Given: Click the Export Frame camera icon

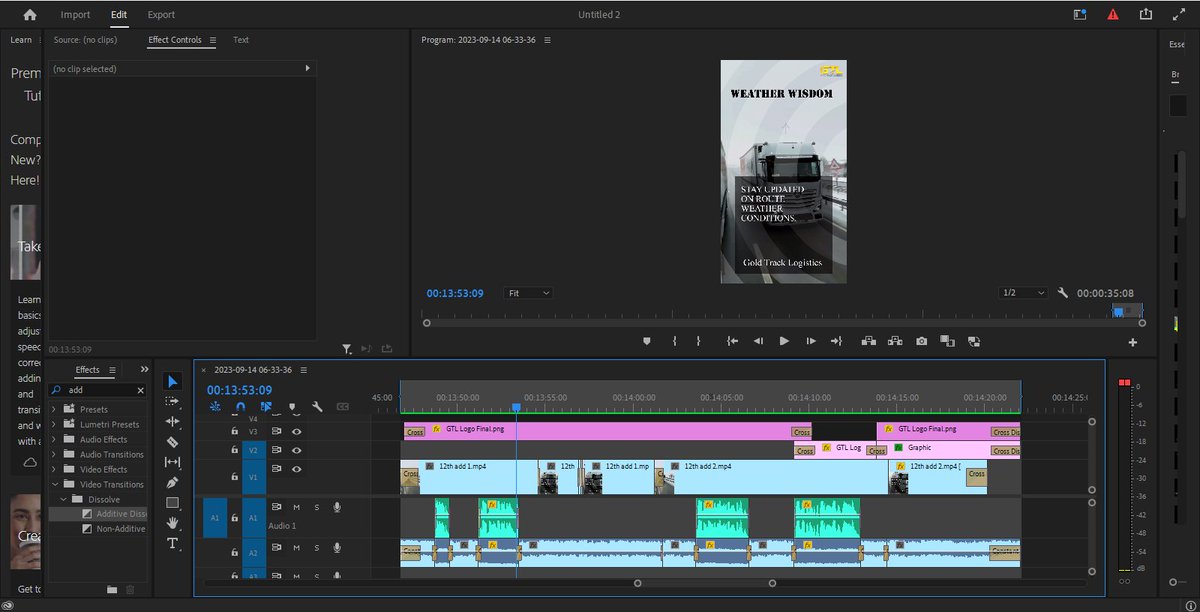Looking at the screenshot, I should [x=921, y=341].
